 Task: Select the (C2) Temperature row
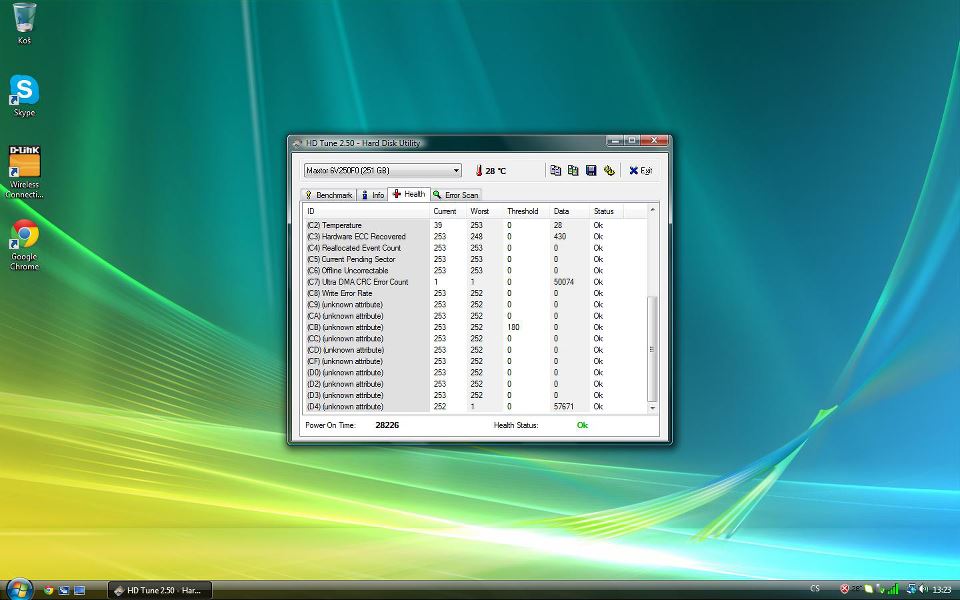pos(475,225)
